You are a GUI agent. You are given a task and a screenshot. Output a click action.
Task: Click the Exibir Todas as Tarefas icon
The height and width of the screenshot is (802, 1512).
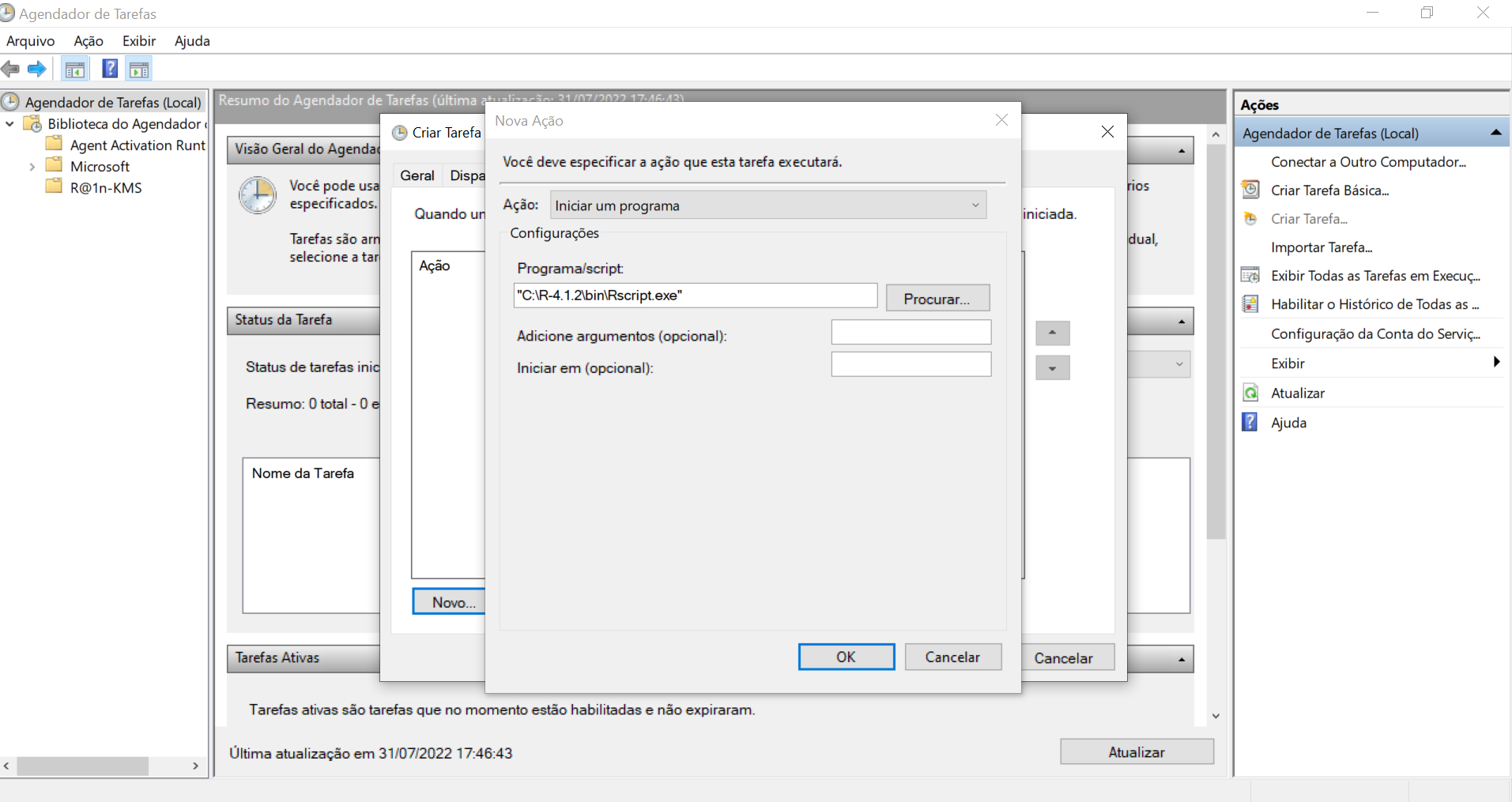[x=1250, y=275]
